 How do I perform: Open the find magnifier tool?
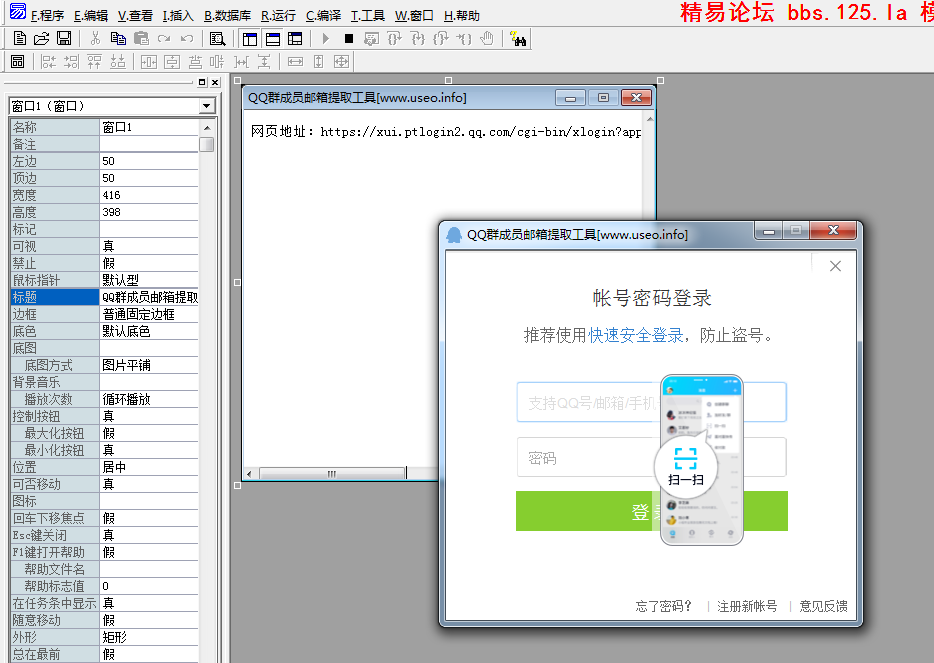(x=217, y=39)
